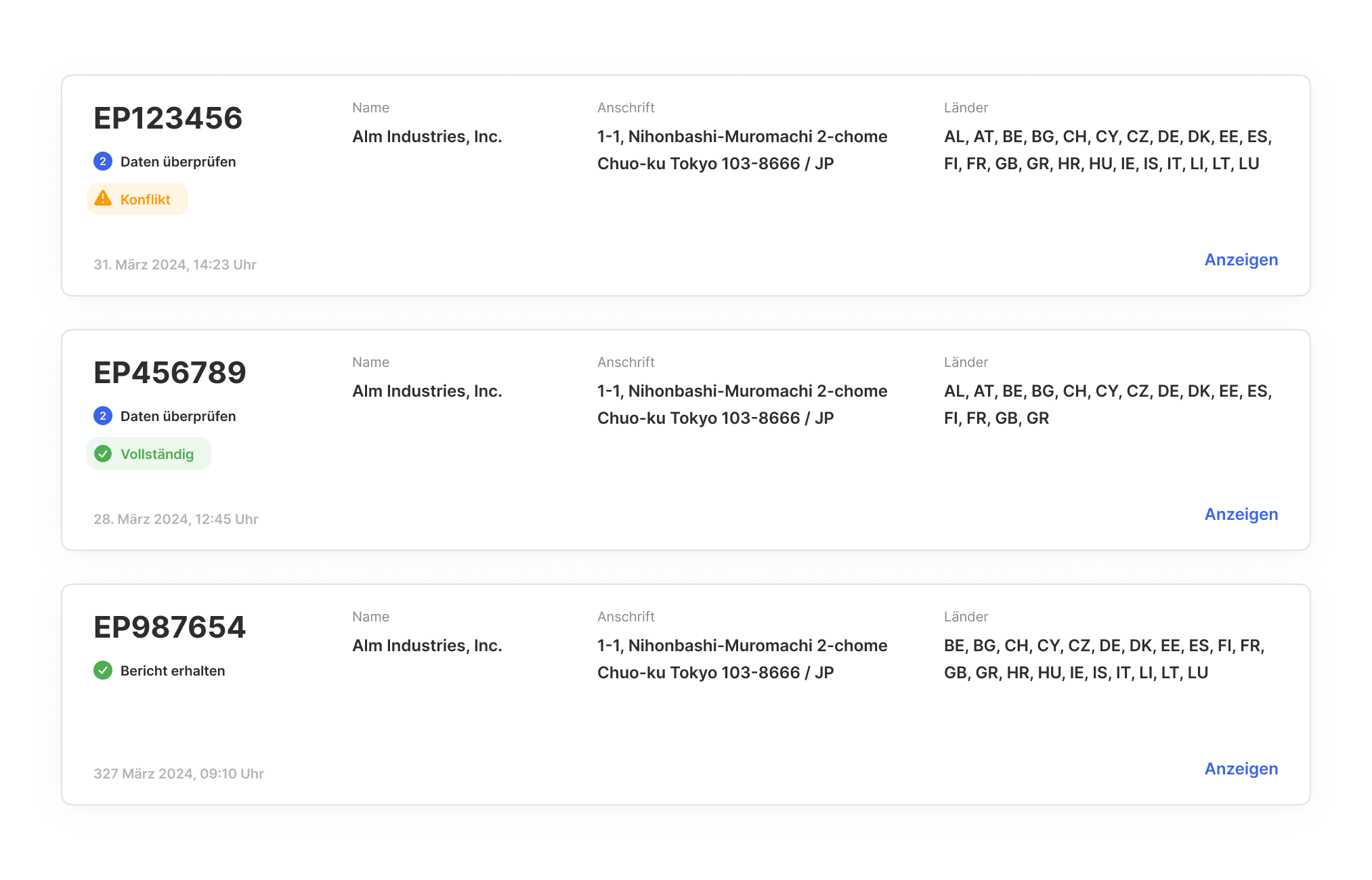The image size is (1372, 880).
Task: Click the Vollständig status badge
Action: 149,454
